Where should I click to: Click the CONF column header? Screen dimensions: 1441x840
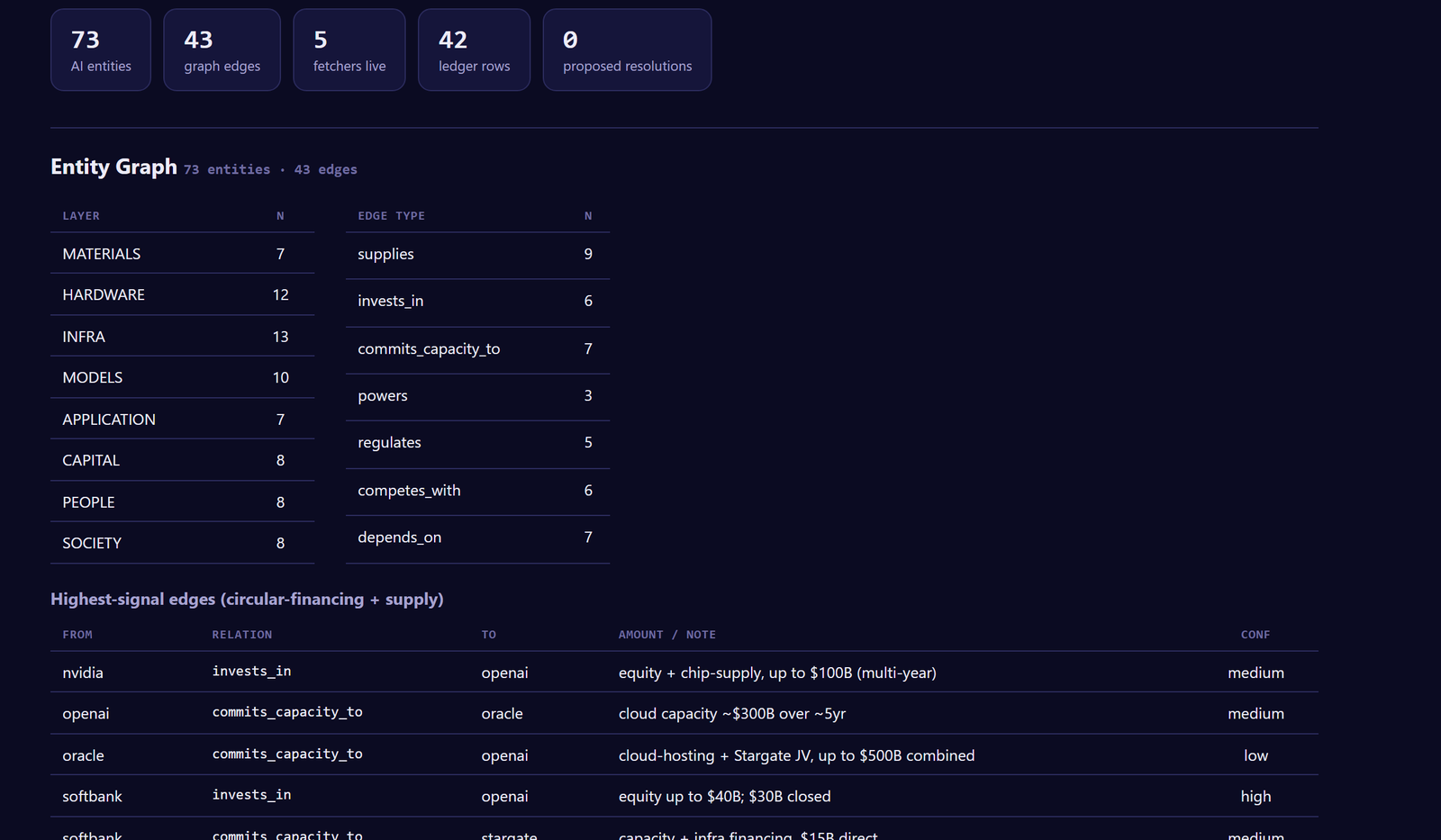(x=1255, y=635)
